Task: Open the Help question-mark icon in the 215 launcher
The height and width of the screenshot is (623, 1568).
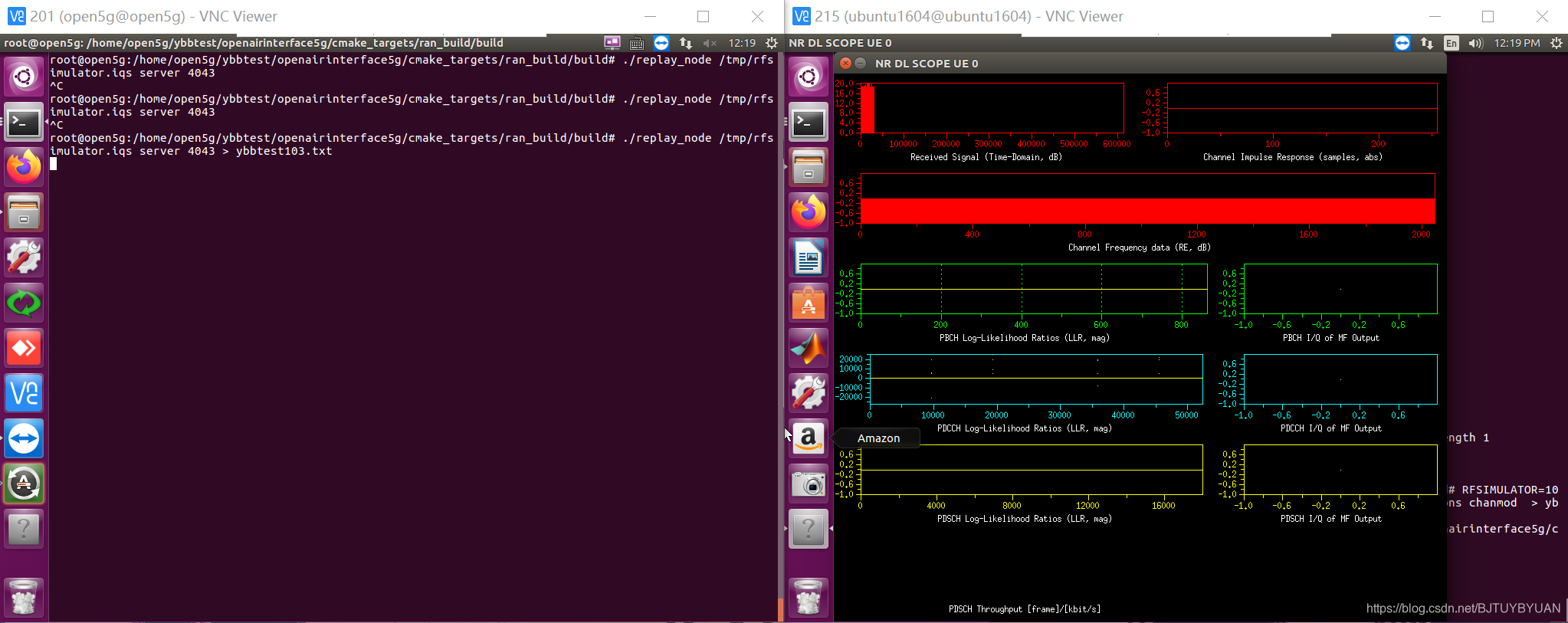Action: (809, 529)
